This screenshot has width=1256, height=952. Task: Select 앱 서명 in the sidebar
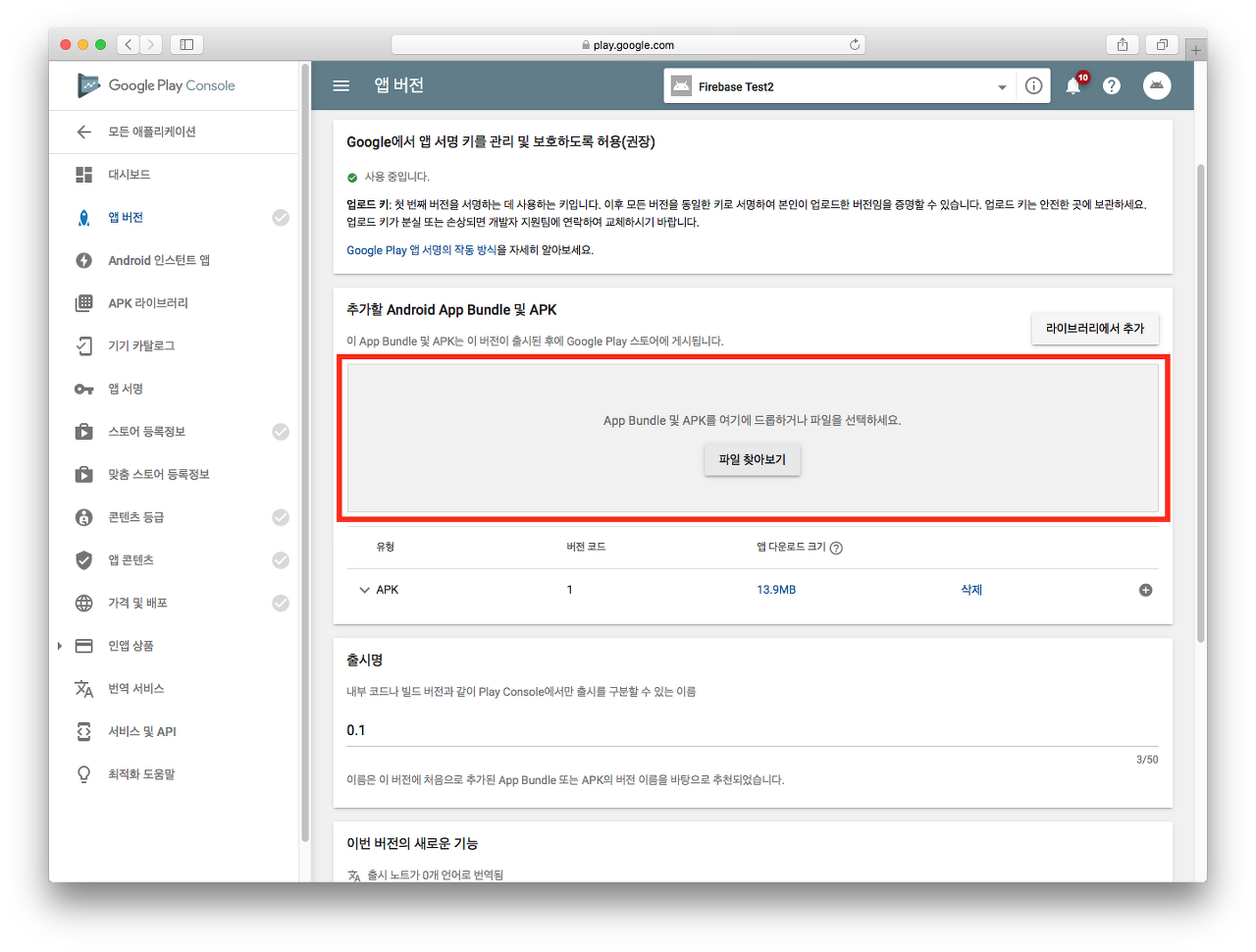coord(126,389)
